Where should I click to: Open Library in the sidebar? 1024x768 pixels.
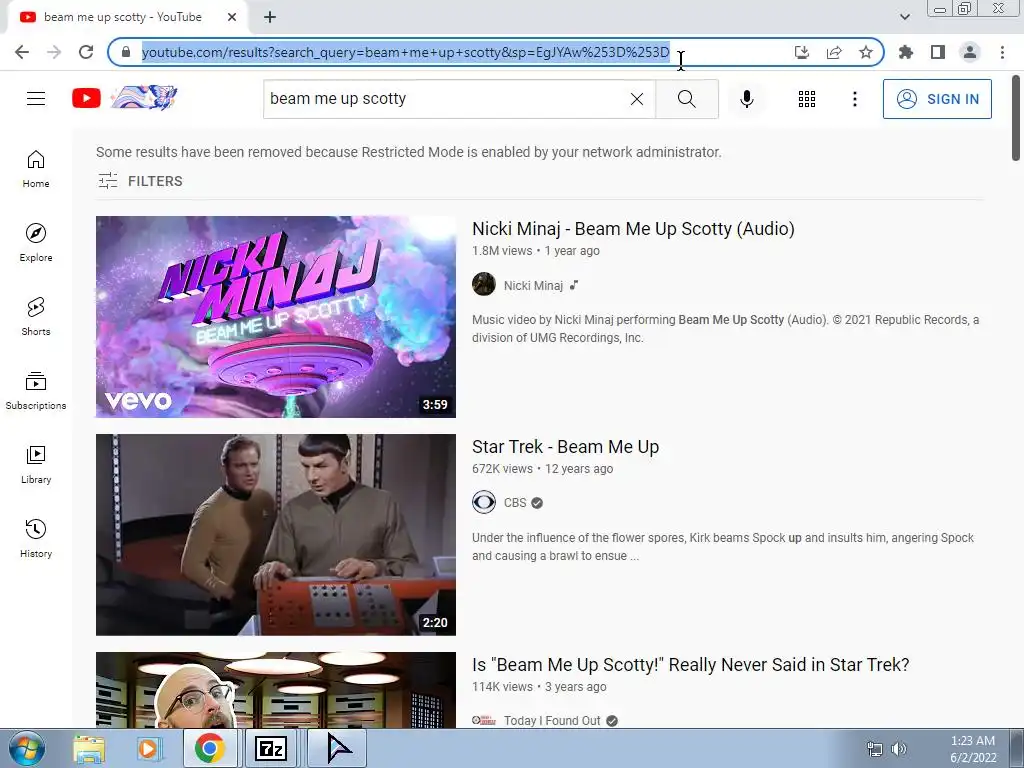[36, 464]
